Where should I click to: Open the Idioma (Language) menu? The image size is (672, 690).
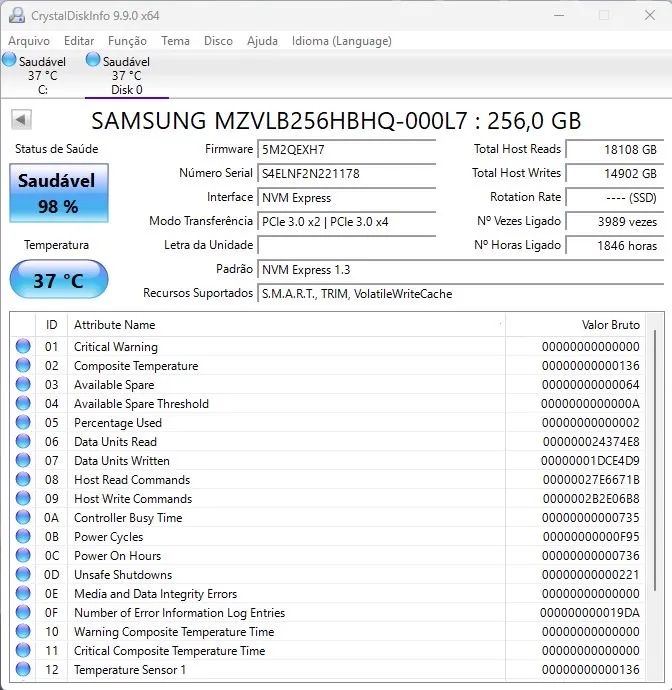click(x=342, y=41)
